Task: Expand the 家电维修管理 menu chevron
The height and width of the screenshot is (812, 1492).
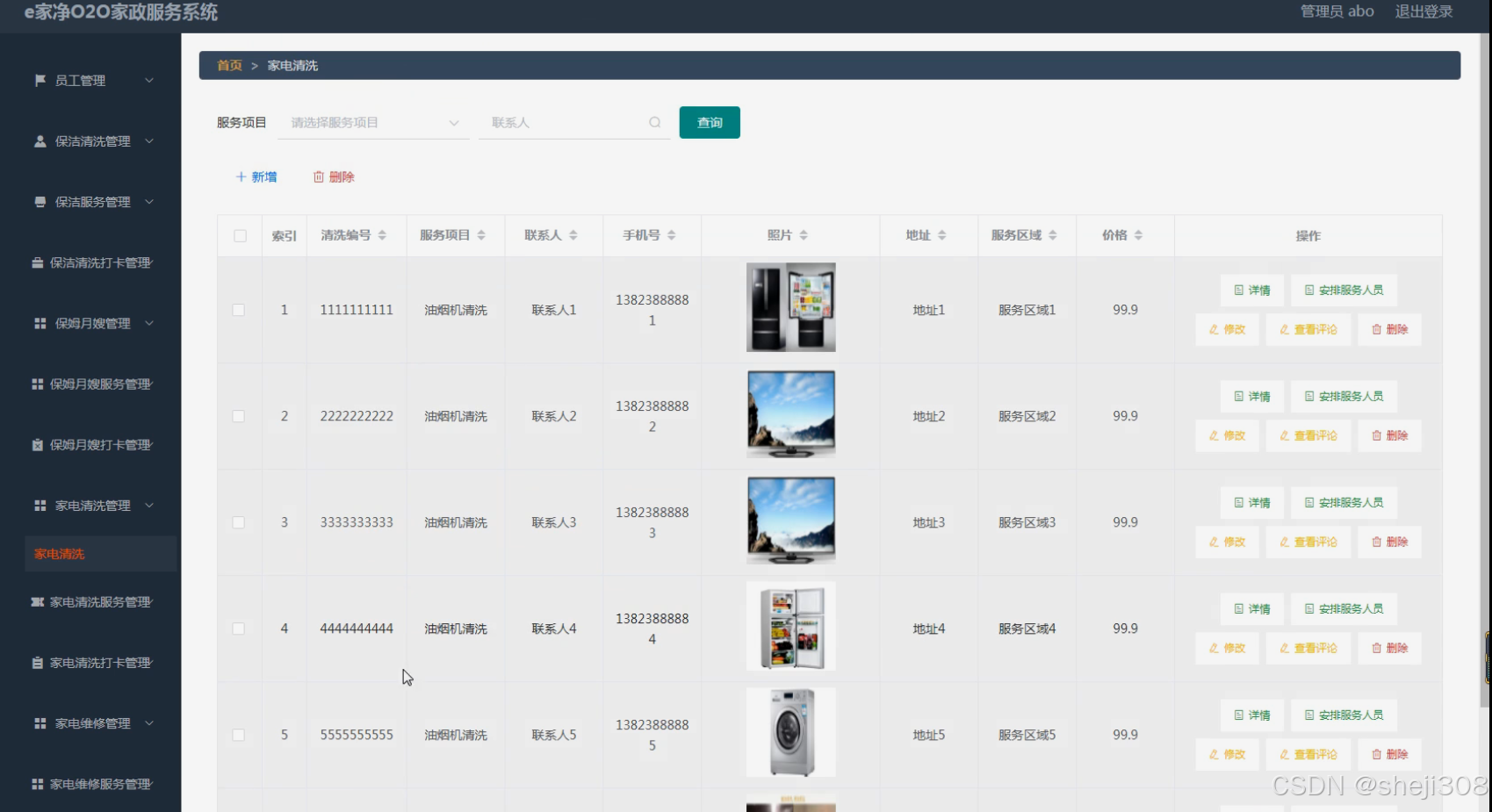Action: tap(149, 722)
